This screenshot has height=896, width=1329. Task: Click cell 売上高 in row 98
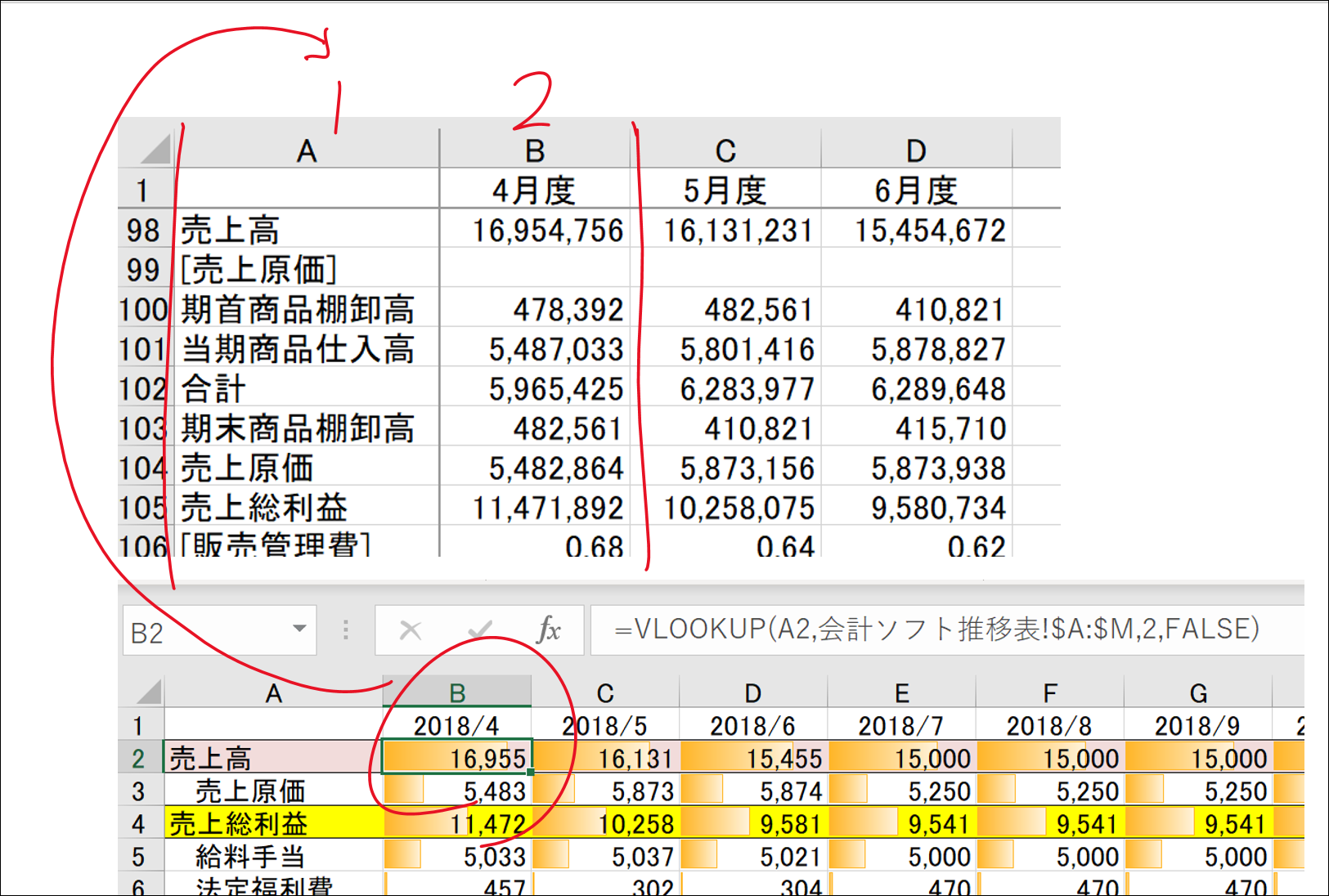point(307,230)
